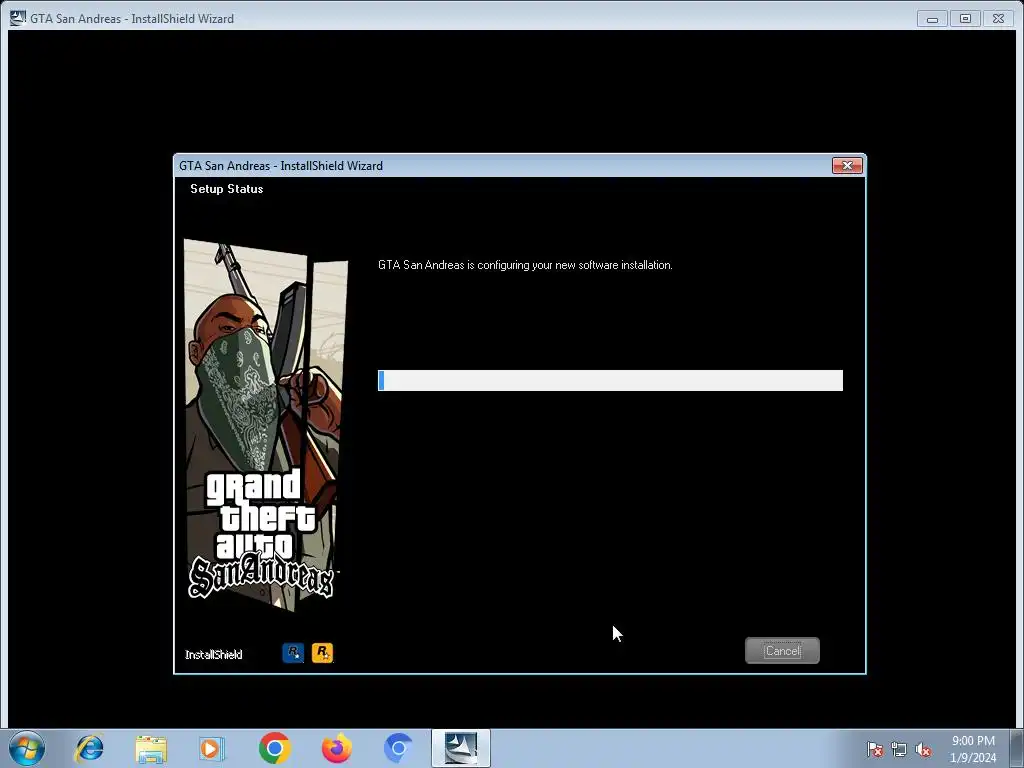Launch Internet Explorer from taskbar
1024x768 pixels.
point(89,748)
